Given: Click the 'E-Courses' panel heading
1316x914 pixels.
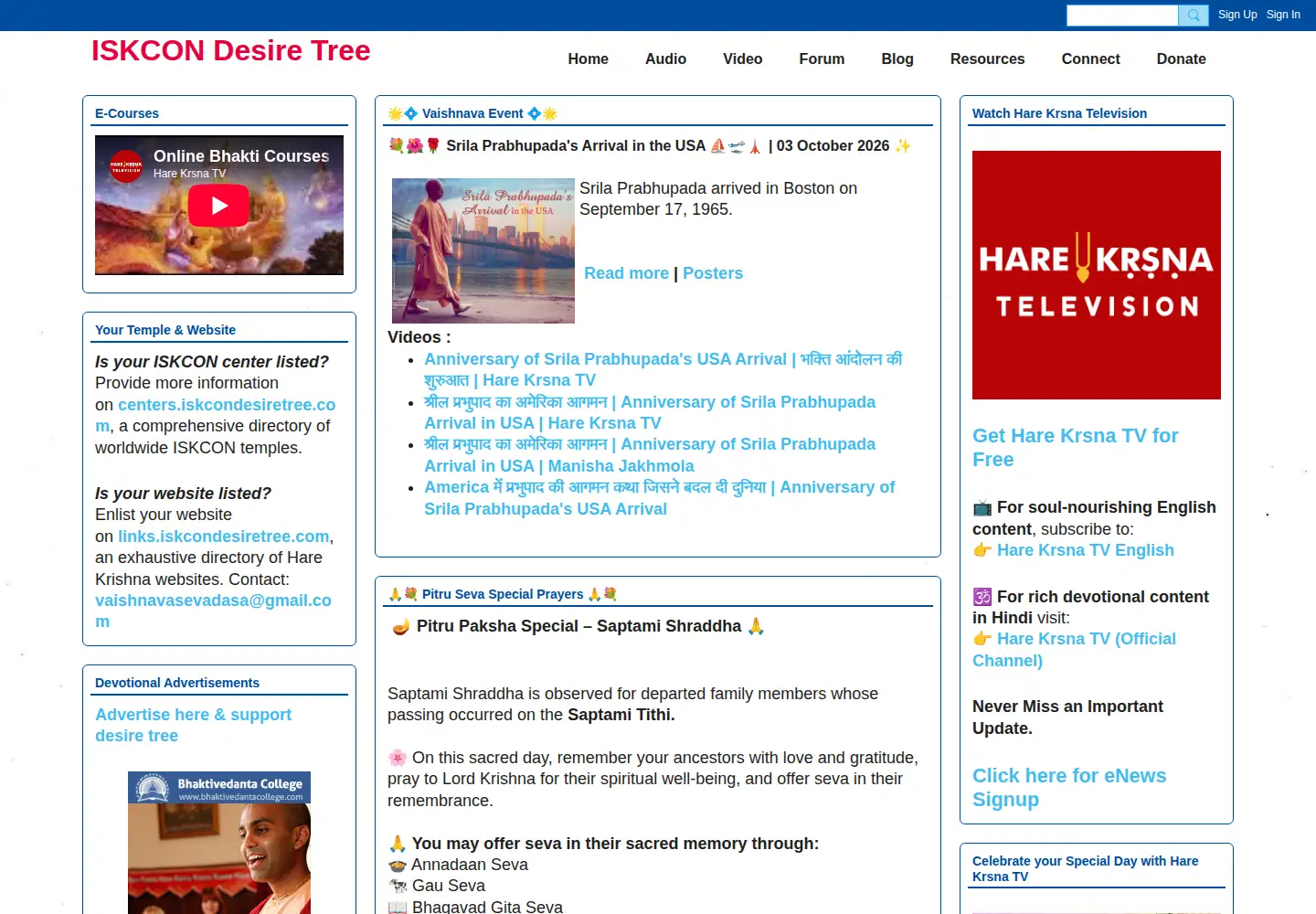Looking at the screenshot, I should [x=127, y=113].
